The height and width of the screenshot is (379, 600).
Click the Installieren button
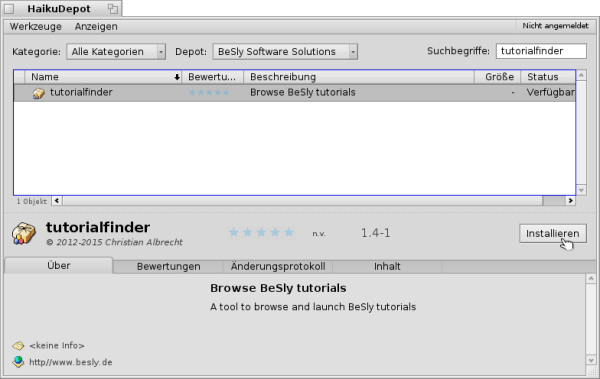pyautogui.click(x=553, y=234)
